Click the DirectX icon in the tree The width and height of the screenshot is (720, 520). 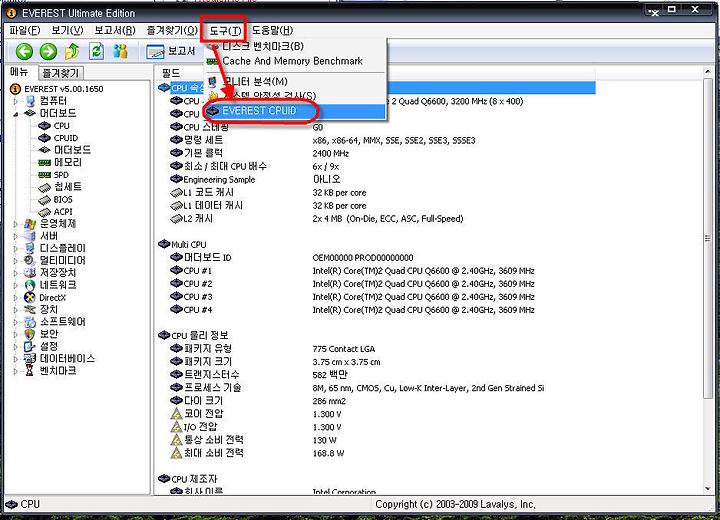coord(30,297)
